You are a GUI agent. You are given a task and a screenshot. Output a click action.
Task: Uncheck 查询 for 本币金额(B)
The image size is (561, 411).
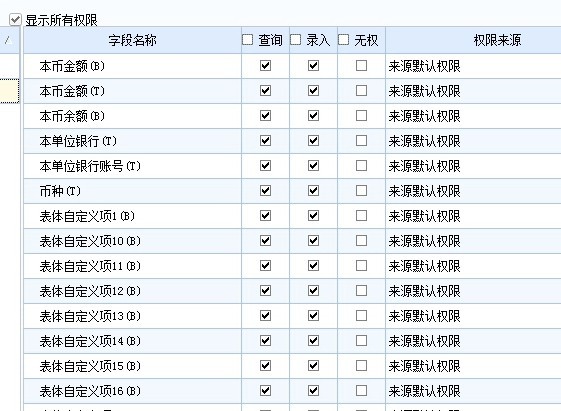click(x=265, y=66)
